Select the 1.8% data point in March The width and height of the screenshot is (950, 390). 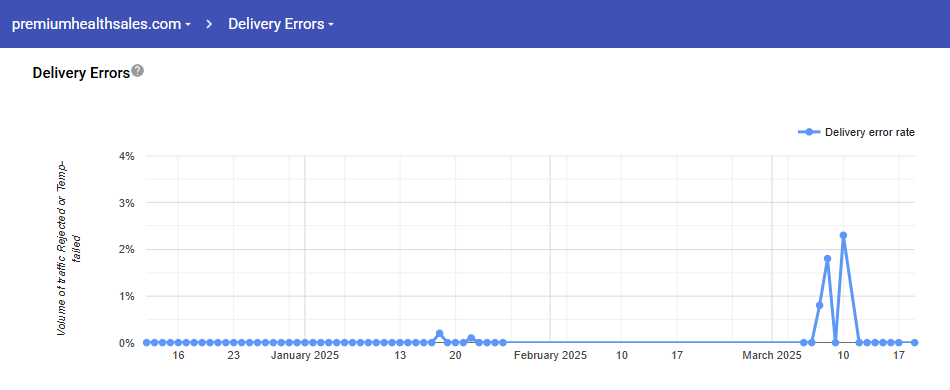pyautogui.click(x=827, y=259)
